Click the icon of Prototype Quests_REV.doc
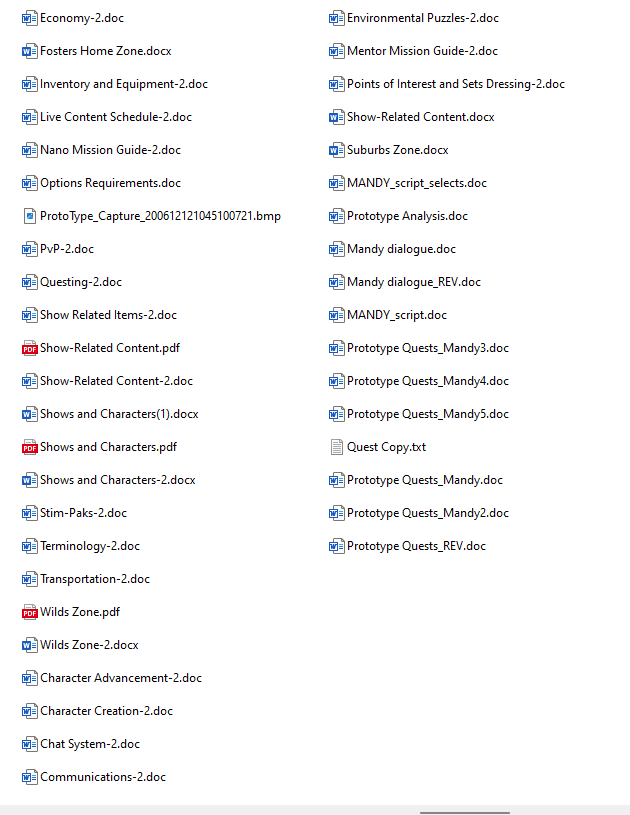The width and height of the screenshot is (630, 815). (x=337, y=546)
